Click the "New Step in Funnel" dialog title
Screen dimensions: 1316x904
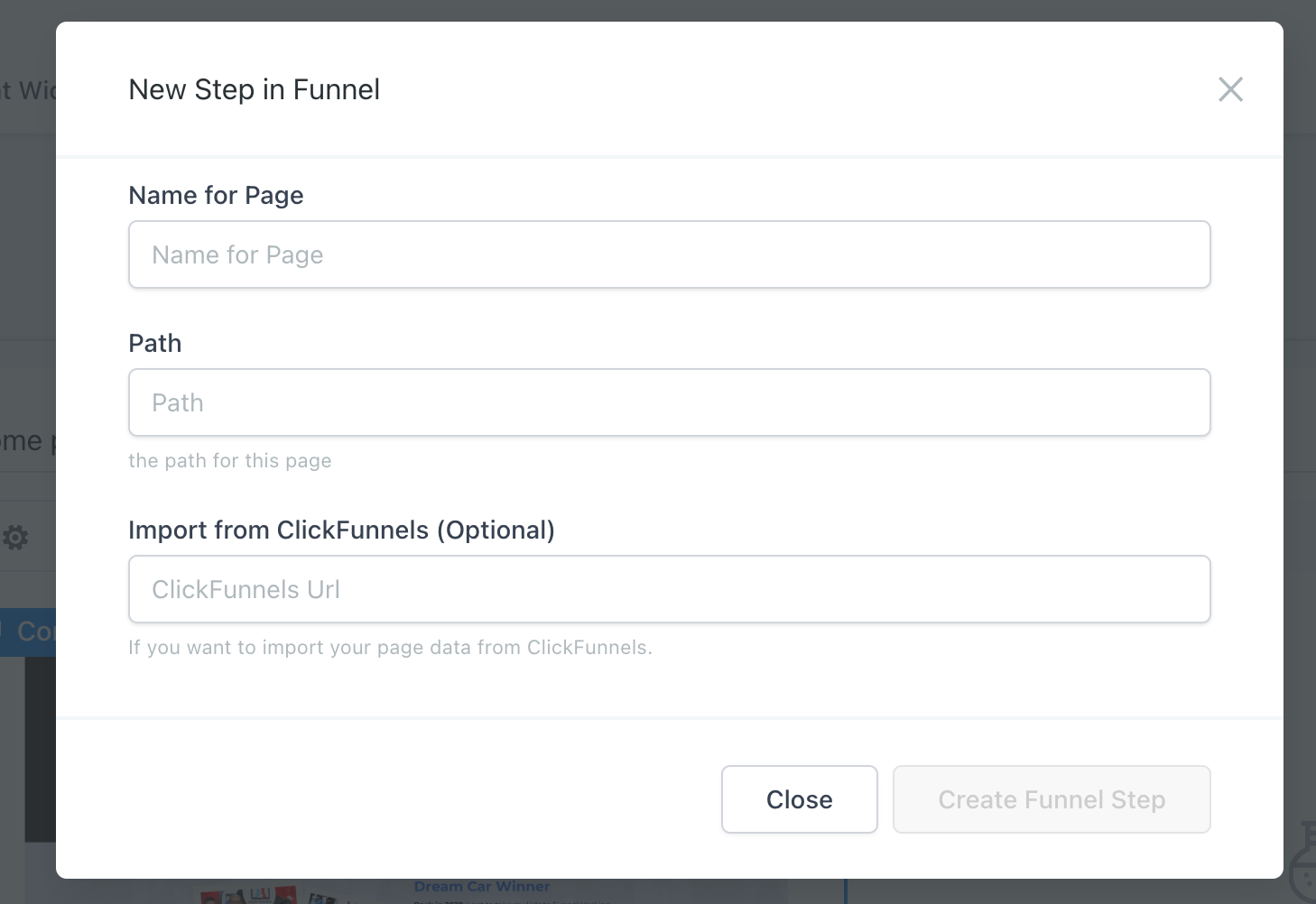click(254, 89)
